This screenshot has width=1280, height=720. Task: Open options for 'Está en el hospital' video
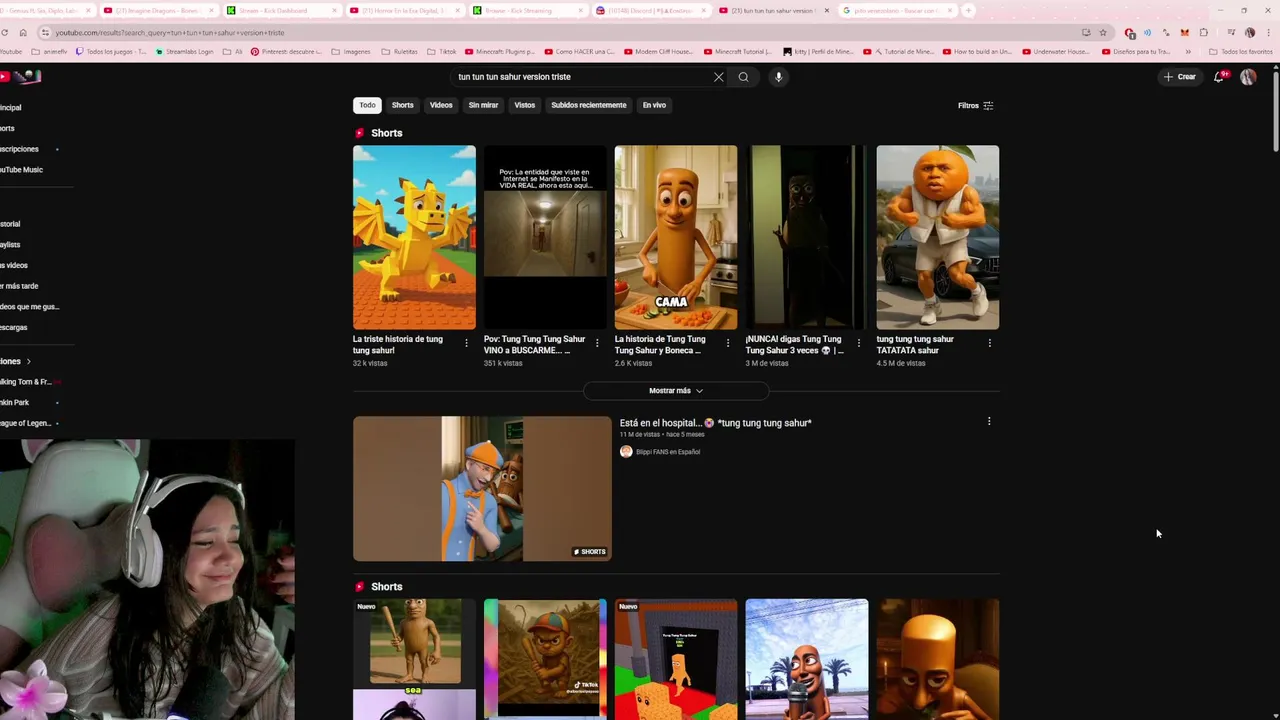click(989, 422)
